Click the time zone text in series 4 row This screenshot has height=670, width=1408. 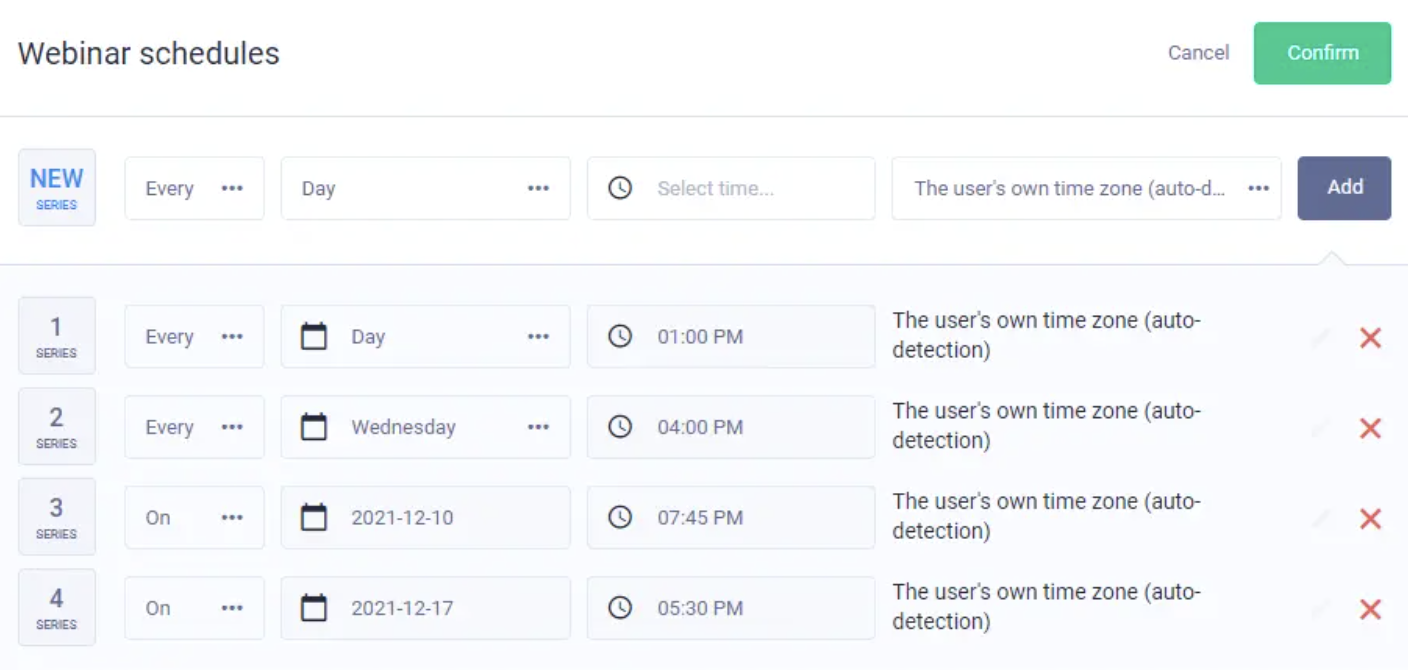tap(1046, 606)
